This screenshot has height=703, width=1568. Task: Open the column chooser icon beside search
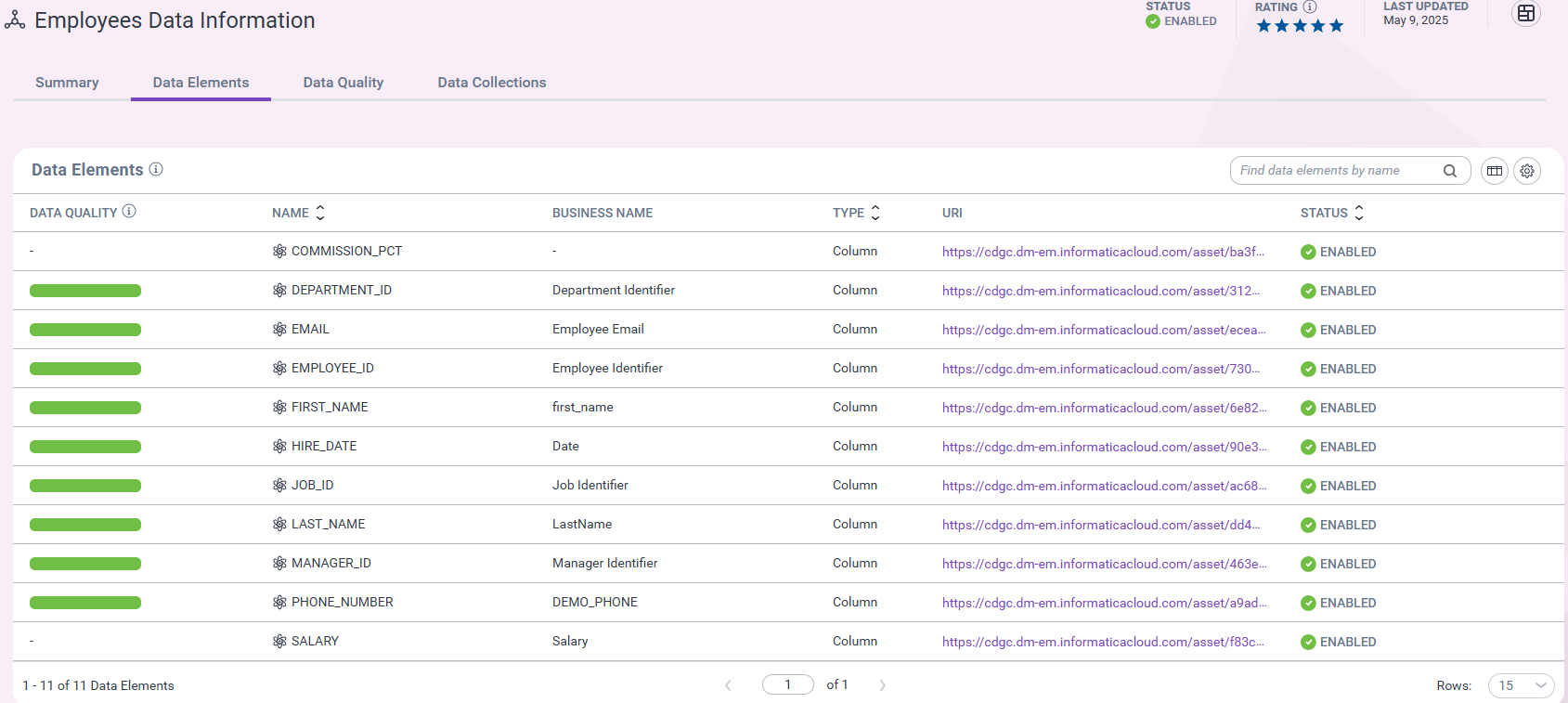pos(1495,171)
